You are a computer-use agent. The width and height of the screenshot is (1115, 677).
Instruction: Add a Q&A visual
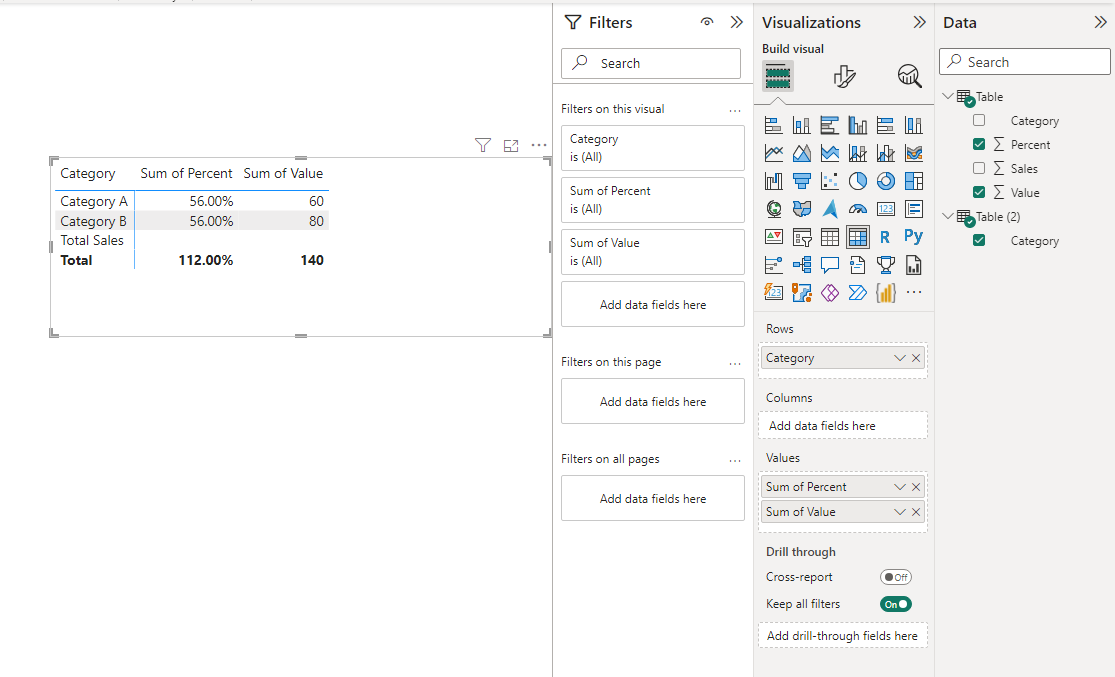pyautogui.click(x=830, y=265)
